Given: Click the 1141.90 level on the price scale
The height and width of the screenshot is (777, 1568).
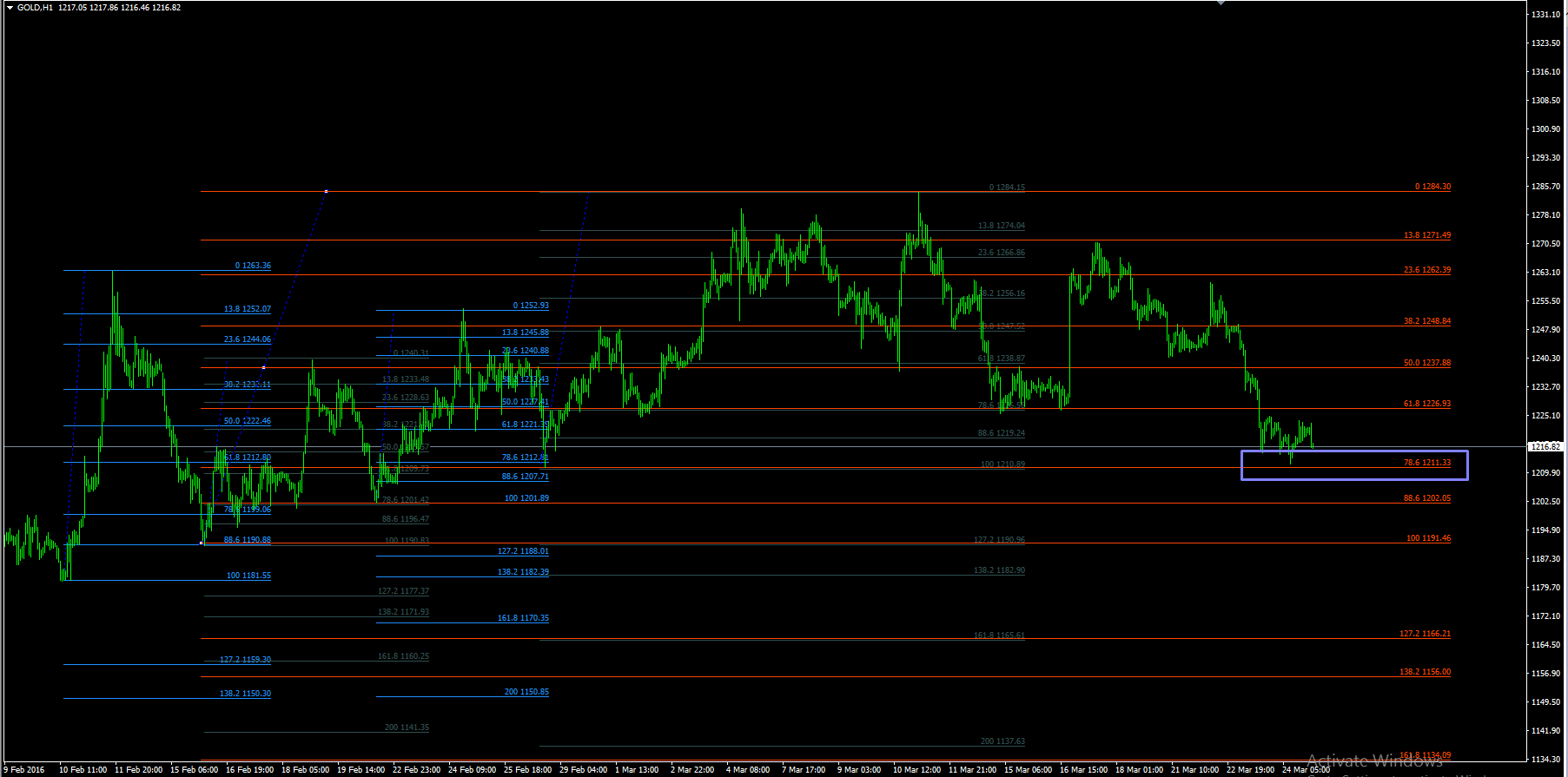Looking at the screenshot, I should coord(1545,731).
